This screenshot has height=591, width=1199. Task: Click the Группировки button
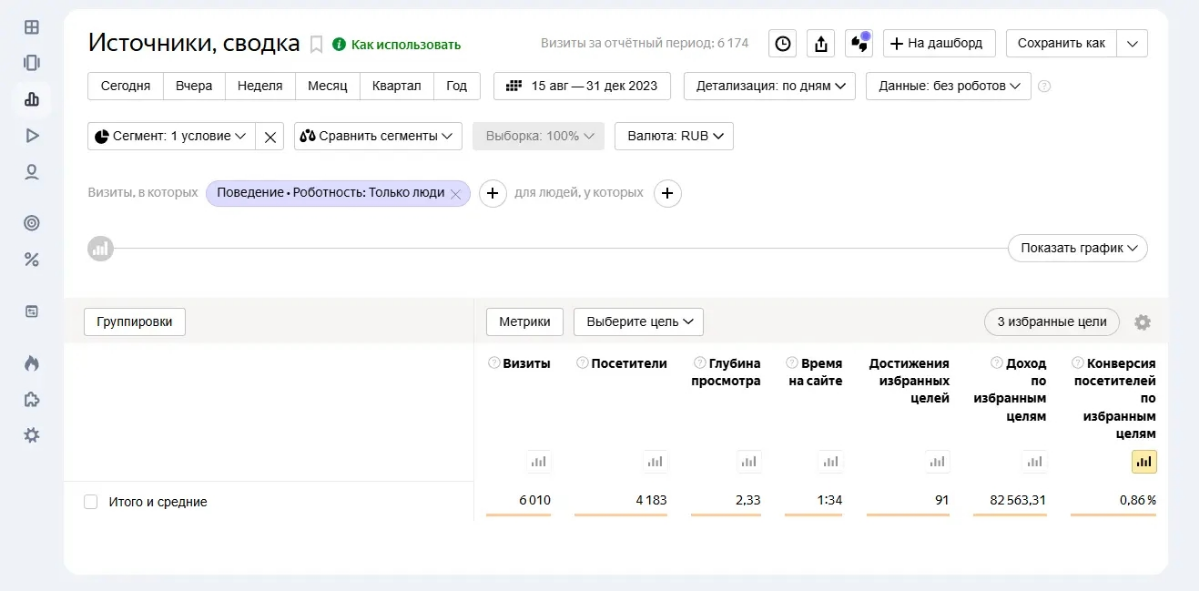(135, 322)
